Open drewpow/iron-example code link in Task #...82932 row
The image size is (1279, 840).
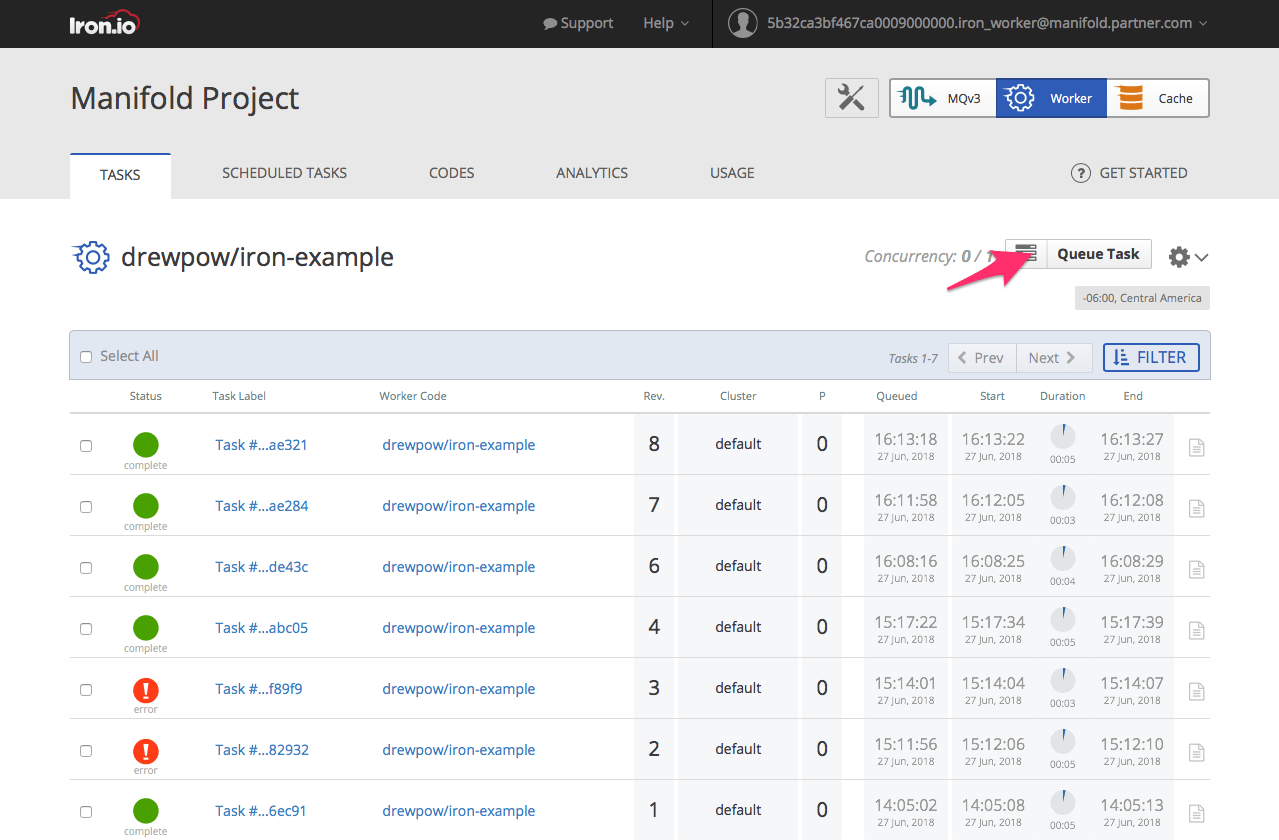tap(459, 750)
